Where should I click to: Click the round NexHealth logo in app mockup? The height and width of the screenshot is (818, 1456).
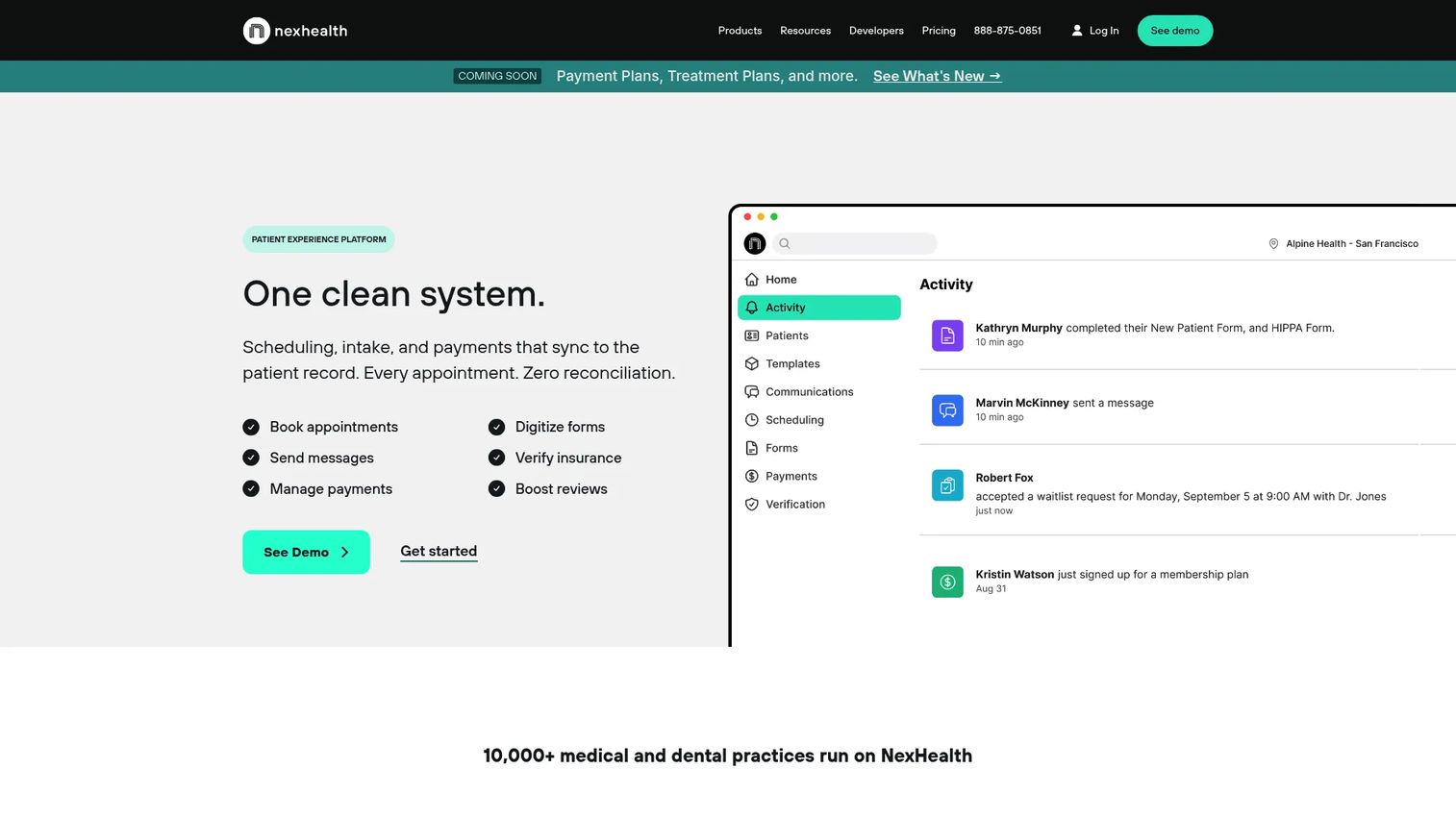pyautogui.click(x=755, y=244)
